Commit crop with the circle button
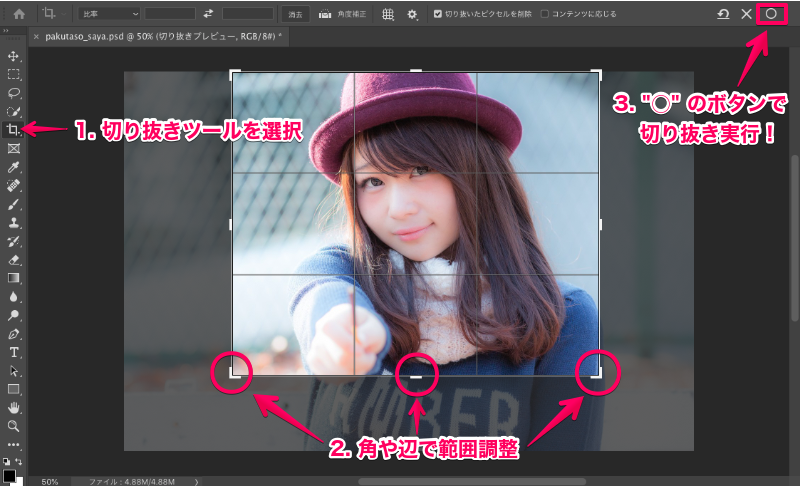The width and height of the screenshot is (800, 486). 771,14
